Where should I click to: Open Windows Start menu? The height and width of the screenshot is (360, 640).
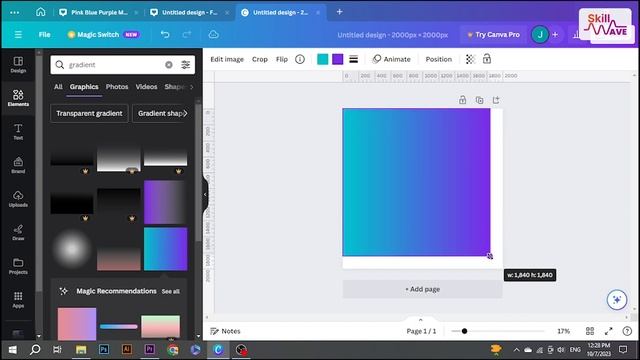pos(13,350)
